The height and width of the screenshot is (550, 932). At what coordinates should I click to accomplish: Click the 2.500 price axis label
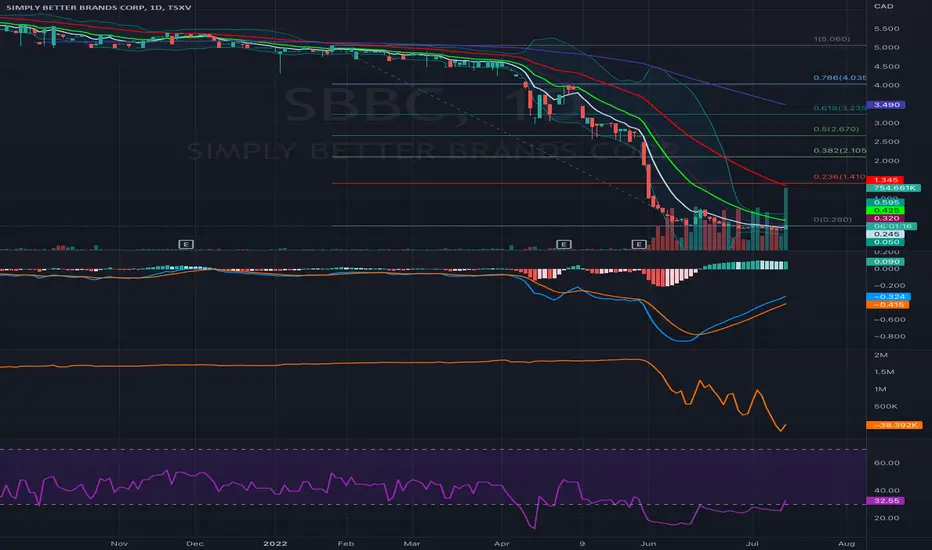pyautogui.click(x=886, y=142)
